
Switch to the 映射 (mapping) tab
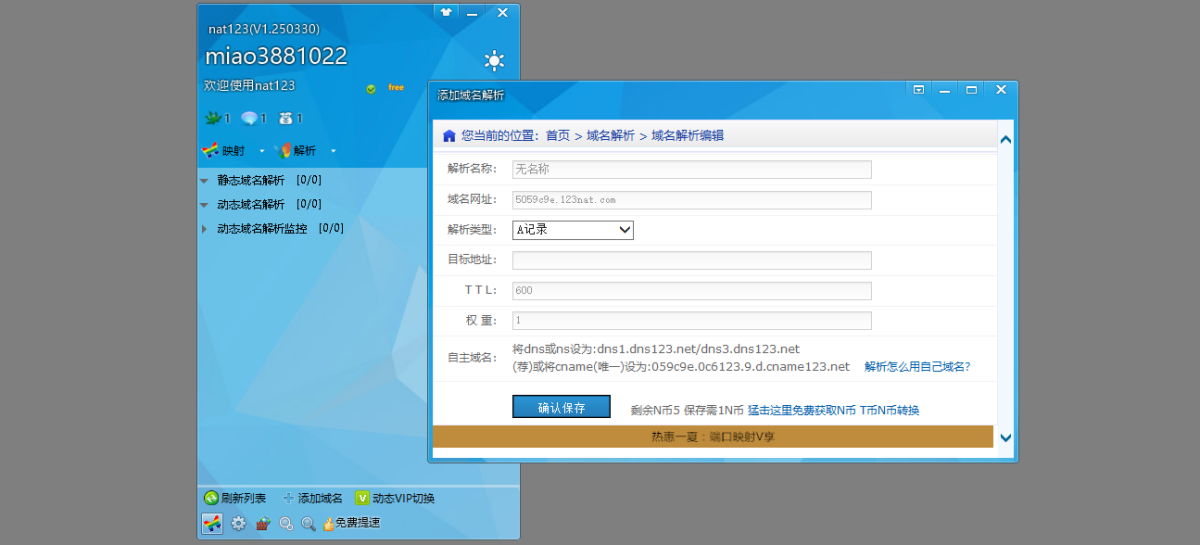pyautogui.click(x=223, y=151)
